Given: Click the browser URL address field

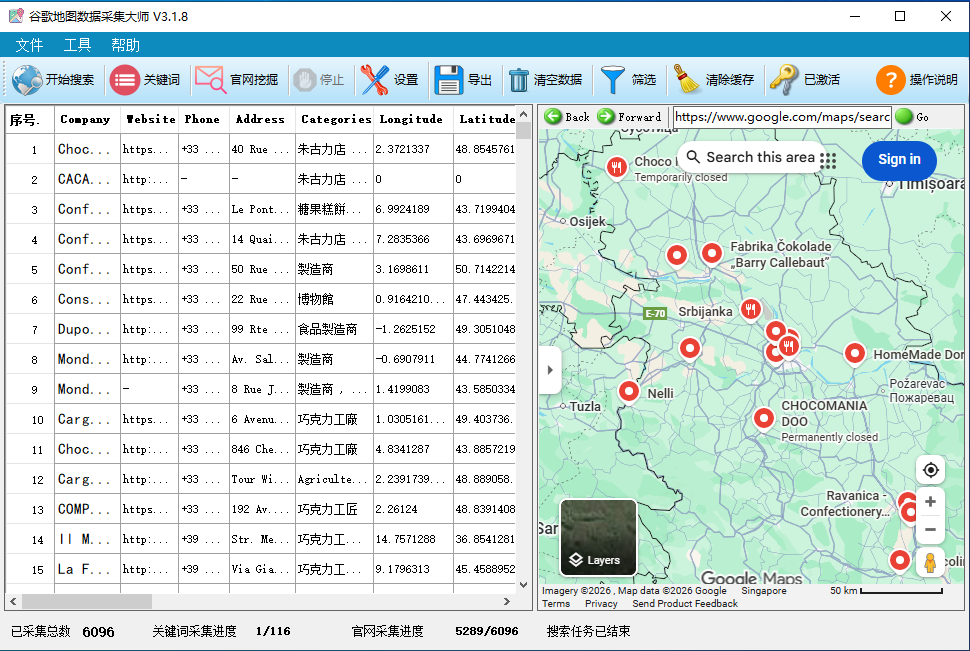Looking at the screenshot, I should tap(780, 117).
